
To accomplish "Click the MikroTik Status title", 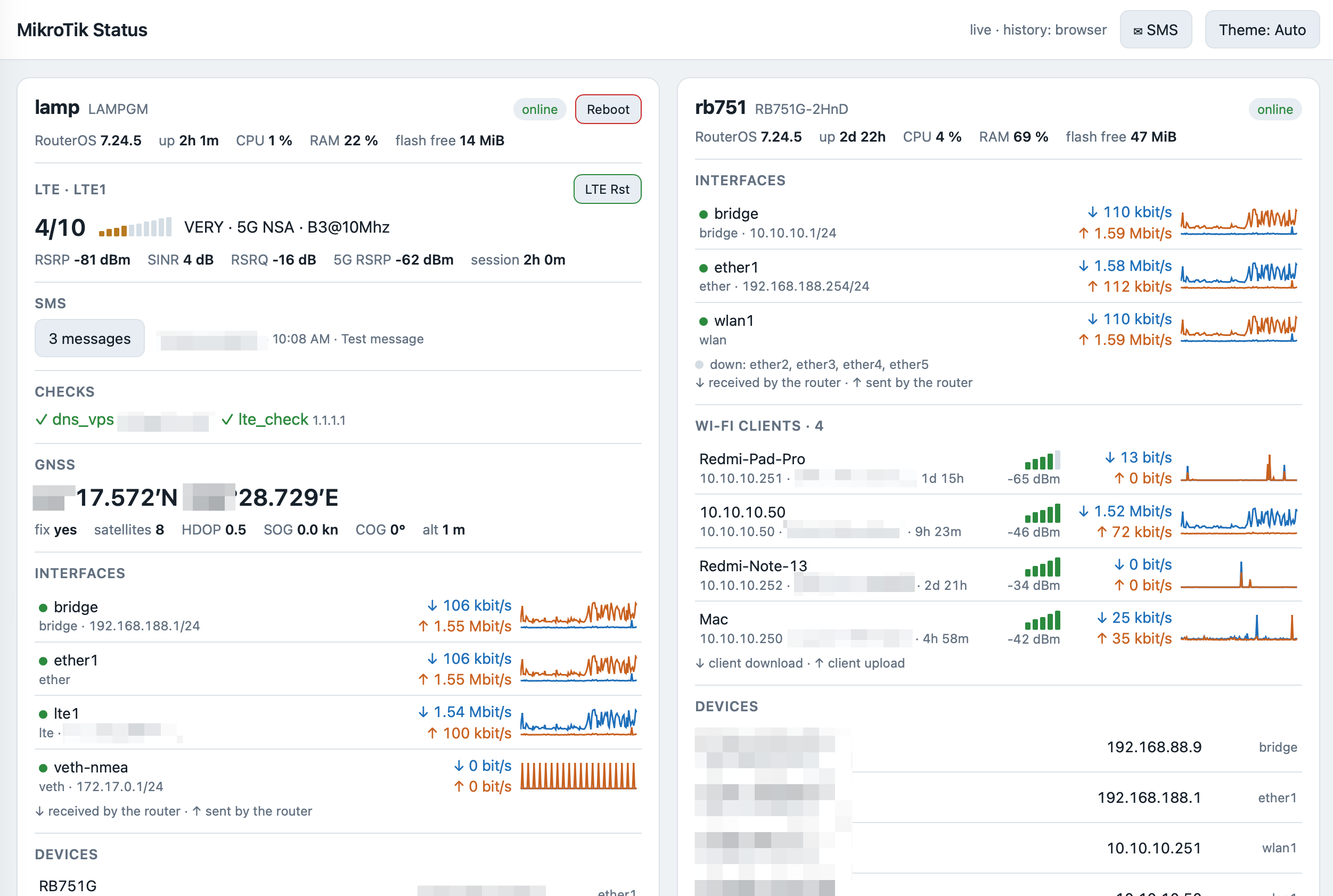I will [x=83, y=30].
